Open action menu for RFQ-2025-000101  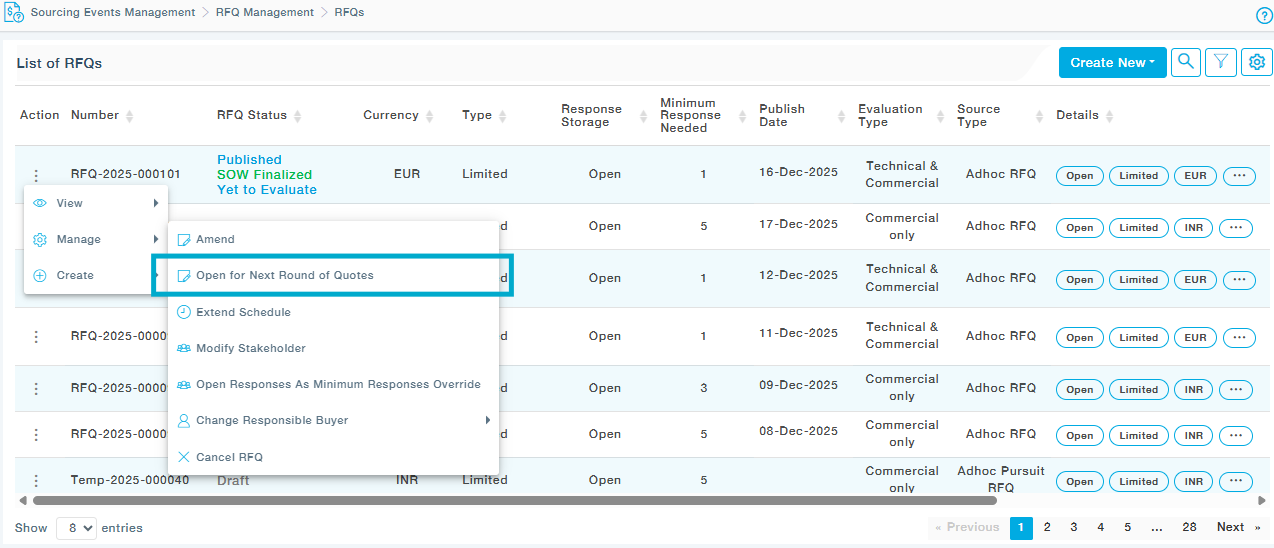(x=36, y=175)
